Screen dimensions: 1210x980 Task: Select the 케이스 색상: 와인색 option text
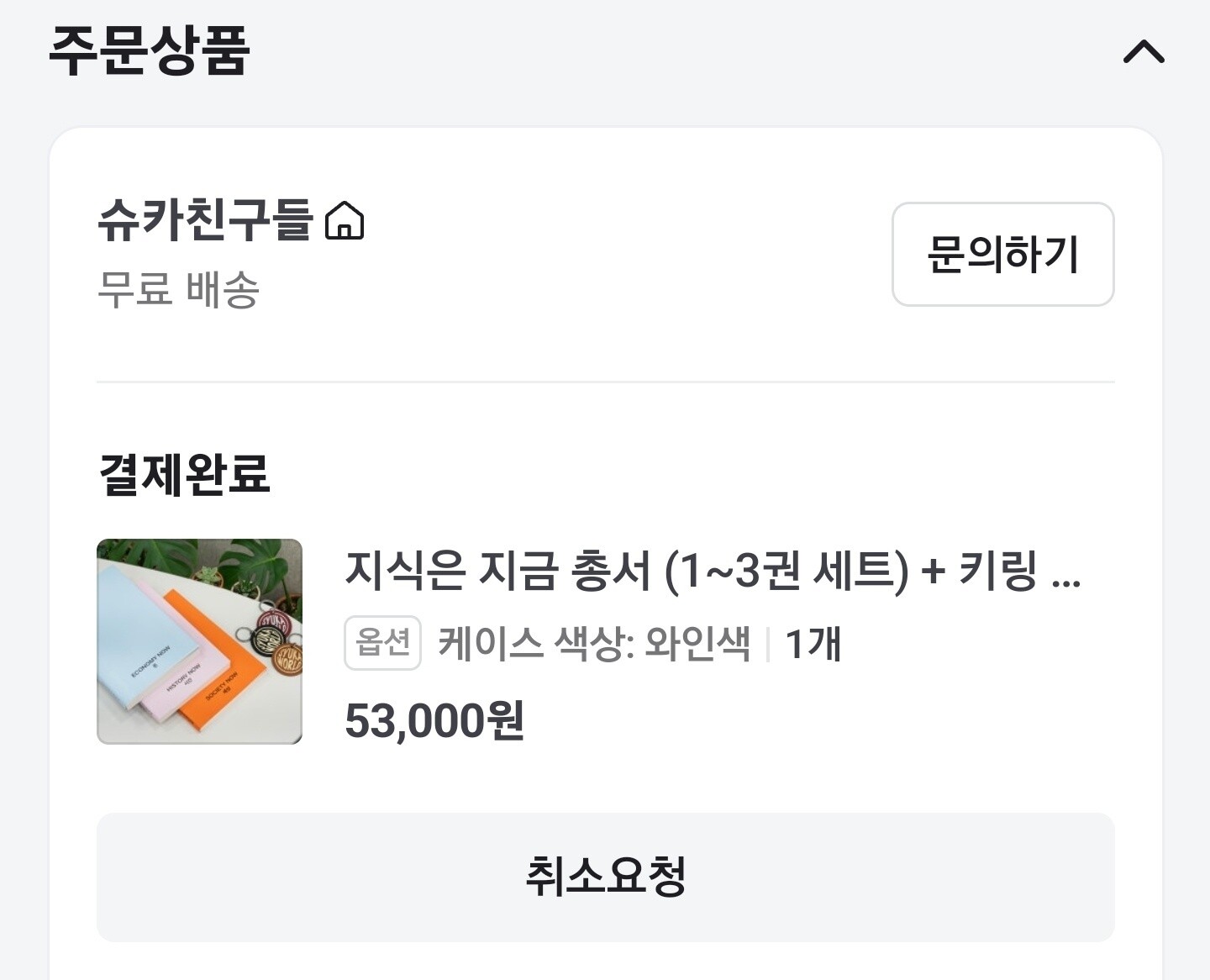(593, 644)
